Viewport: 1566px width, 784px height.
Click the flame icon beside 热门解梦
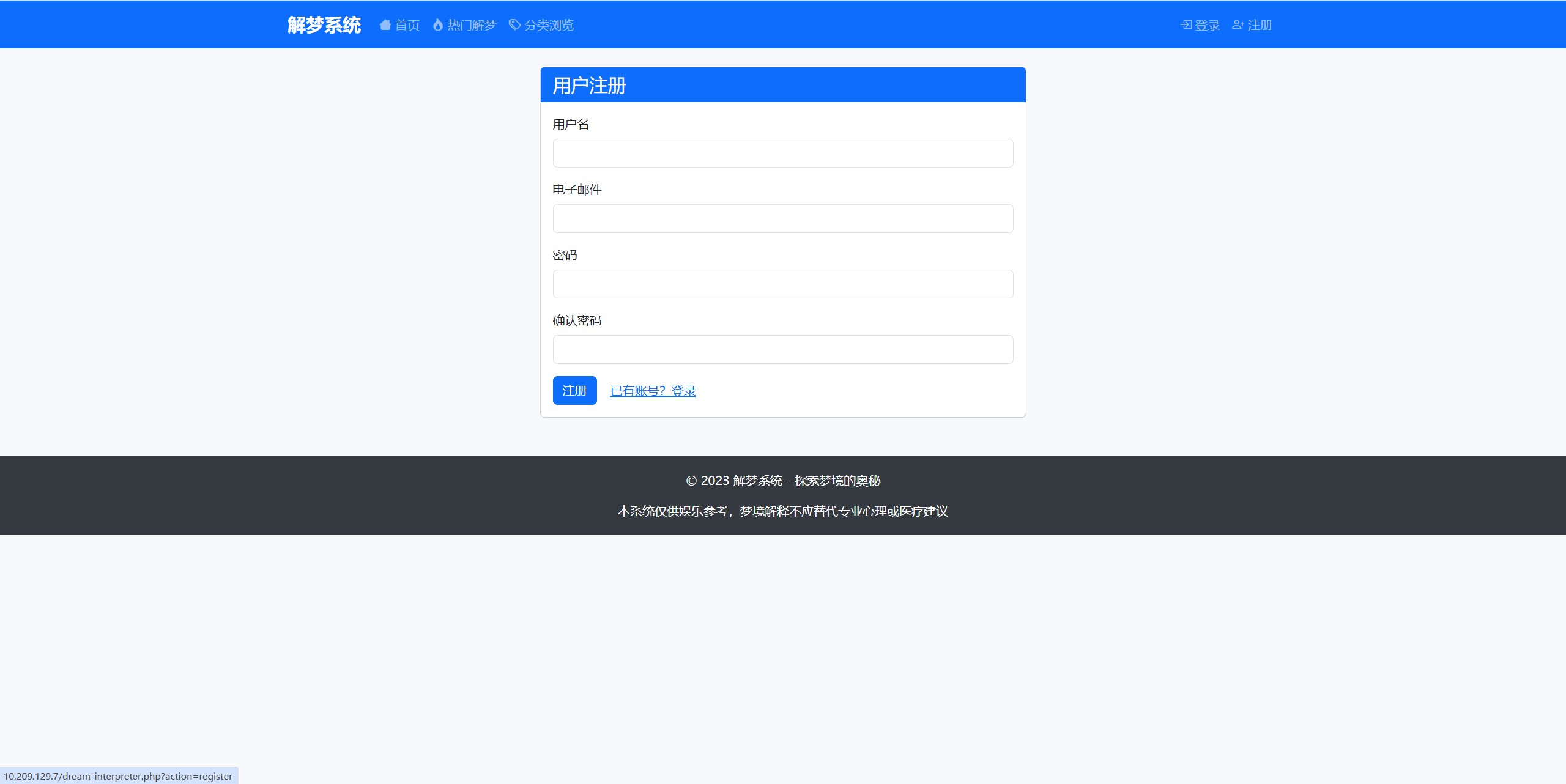click(438, 25)
